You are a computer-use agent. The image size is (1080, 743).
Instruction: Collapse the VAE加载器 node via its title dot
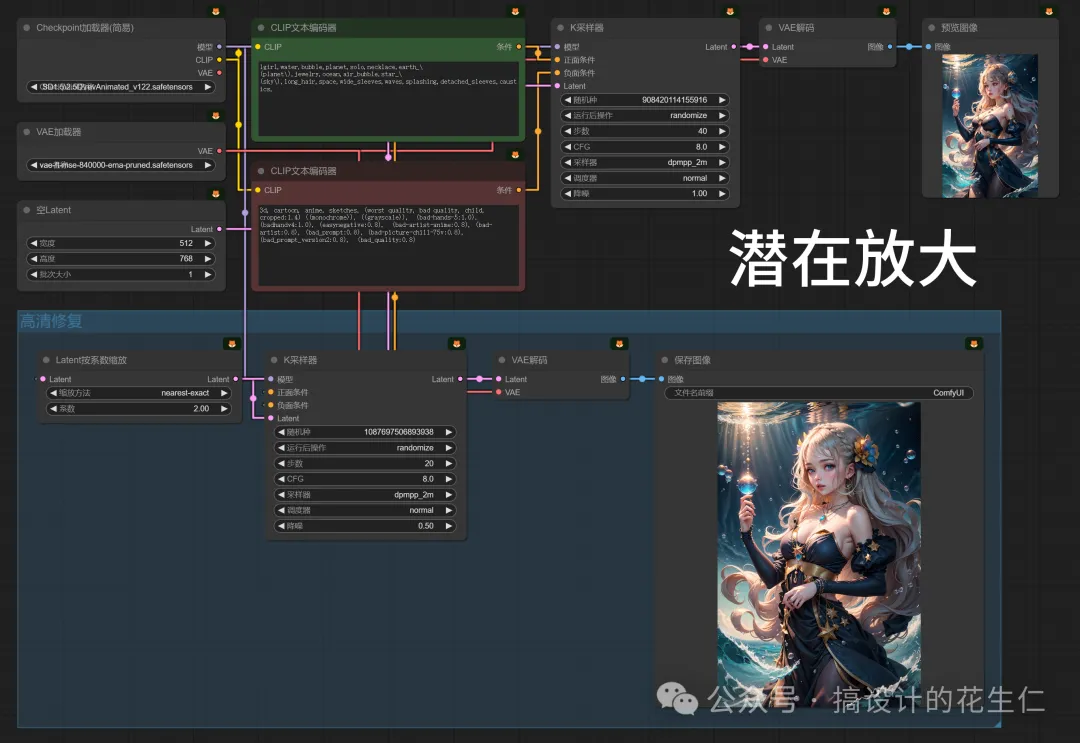click(27, 132)
